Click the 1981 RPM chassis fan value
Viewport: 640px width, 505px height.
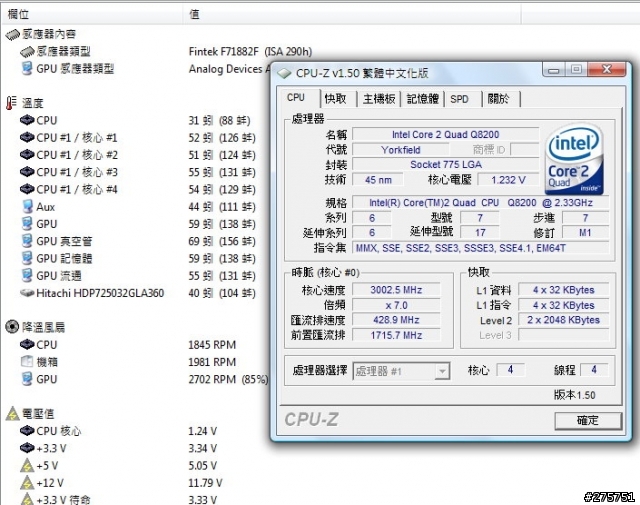pyautogui.click(x=212, y=362)
